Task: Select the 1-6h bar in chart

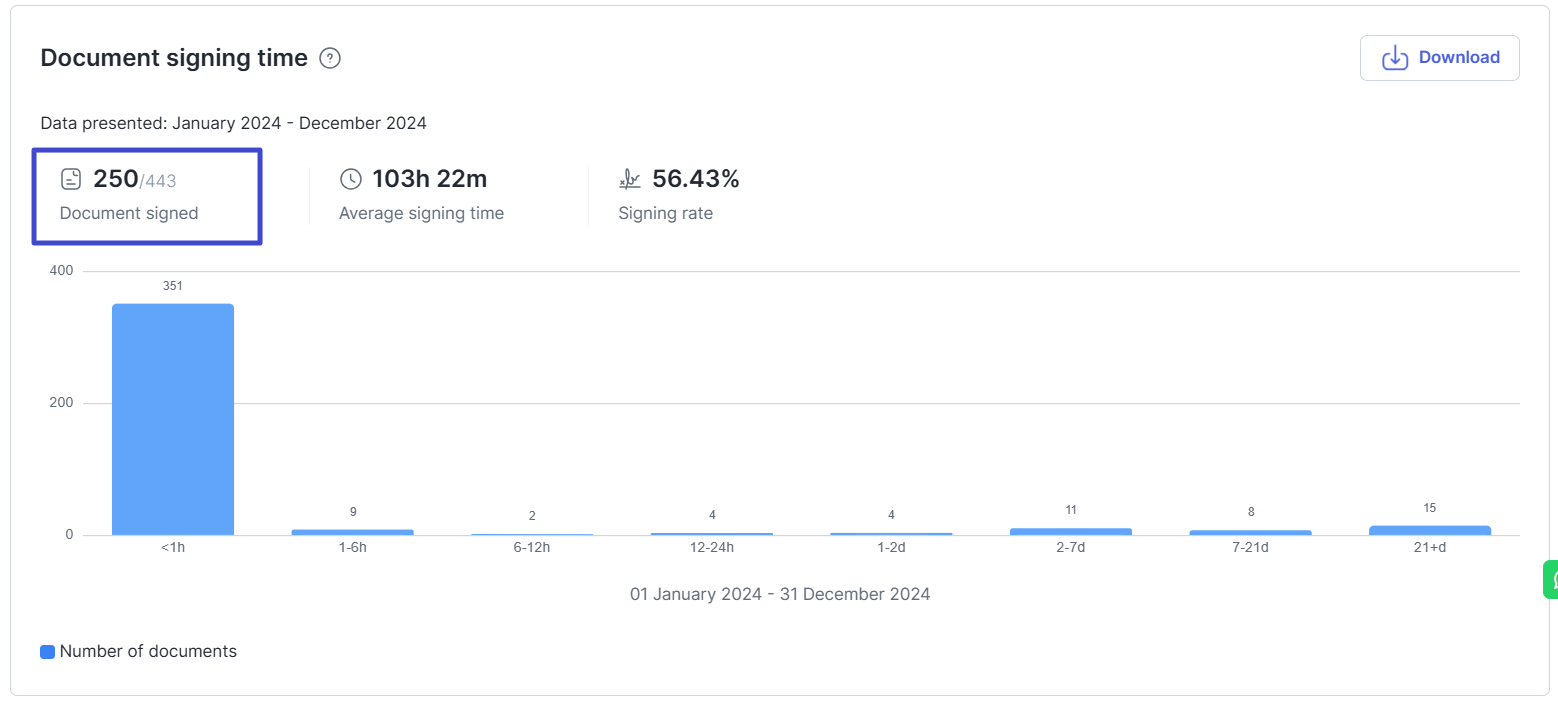Action: click(x=352, y=532)
